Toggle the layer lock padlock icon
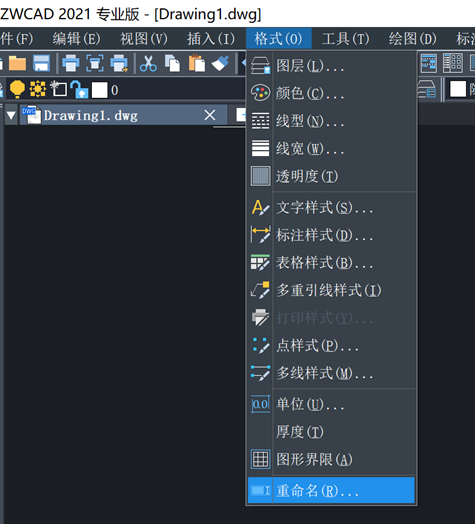475x524 pixels. coord(79,89)
